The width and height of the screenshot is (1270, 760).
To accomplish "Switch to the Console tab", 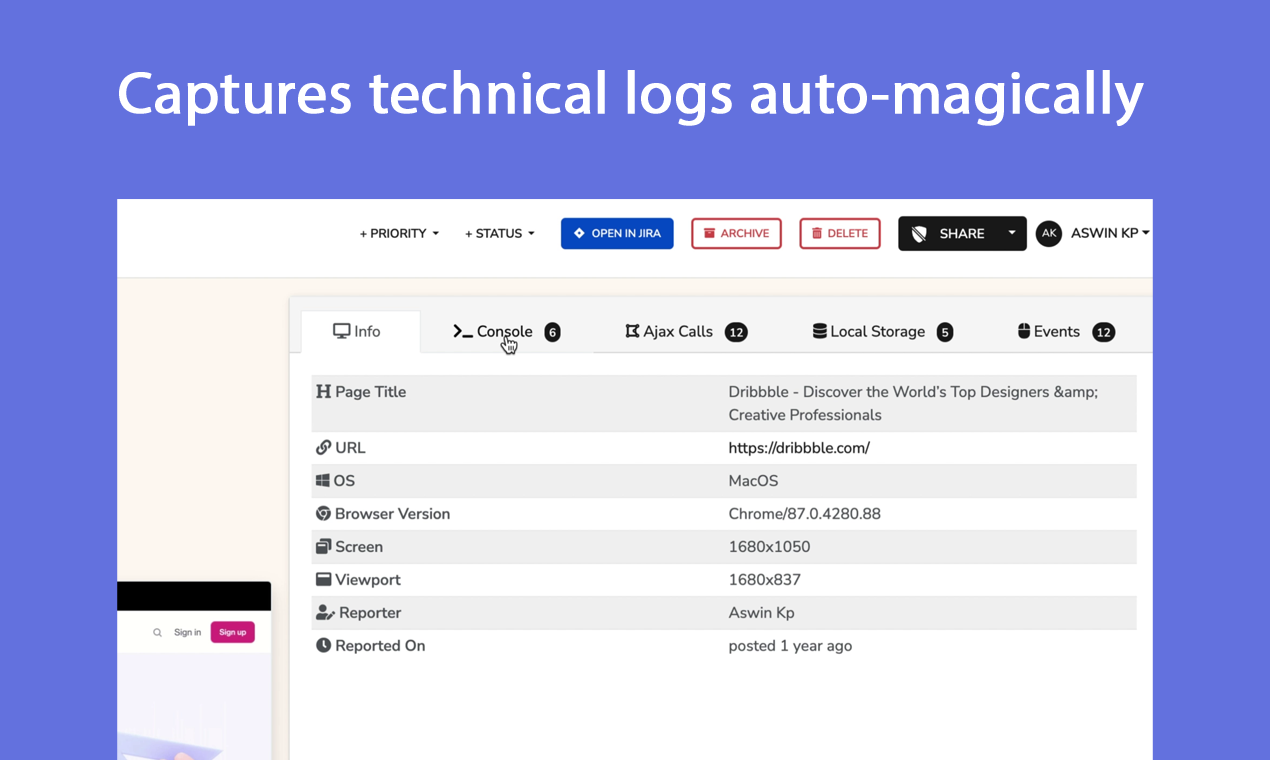I will 506,331.
